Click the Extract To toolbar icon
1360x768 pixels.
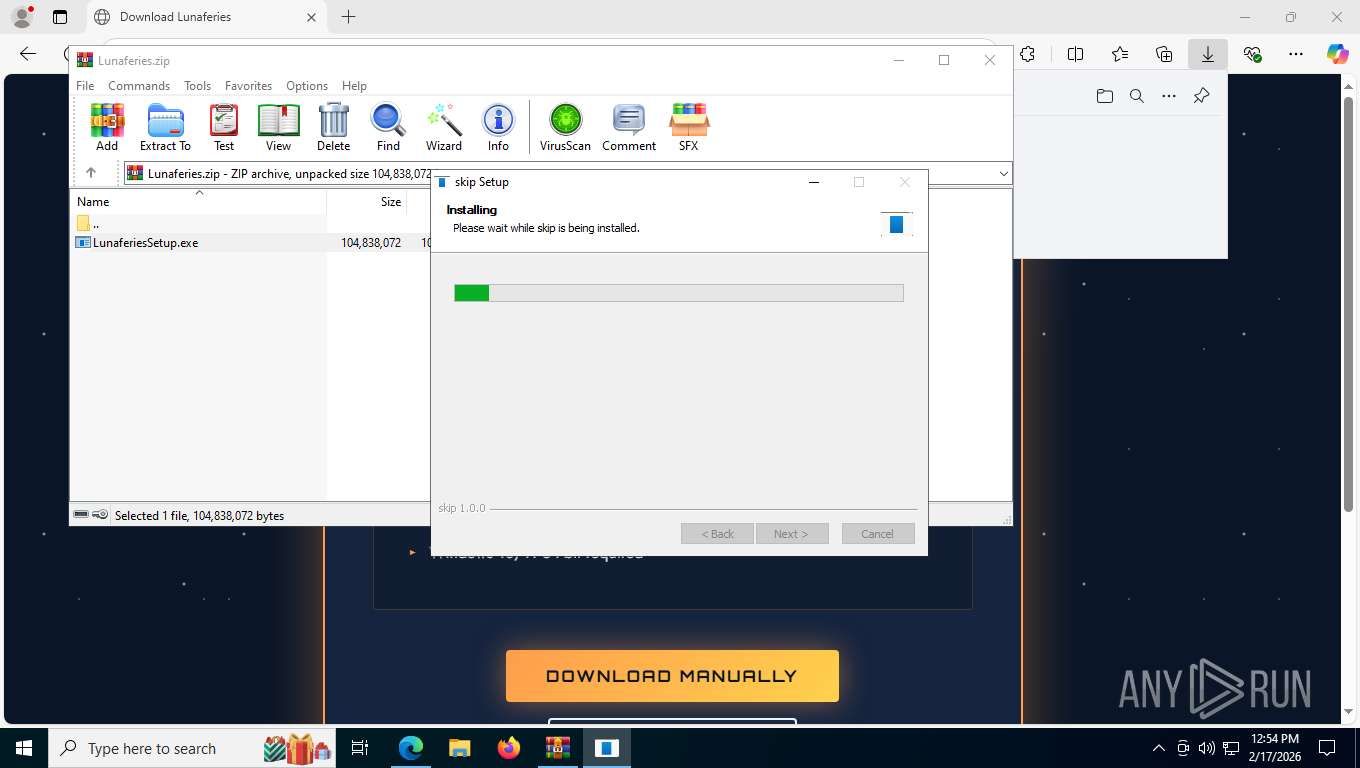[165, 127]
